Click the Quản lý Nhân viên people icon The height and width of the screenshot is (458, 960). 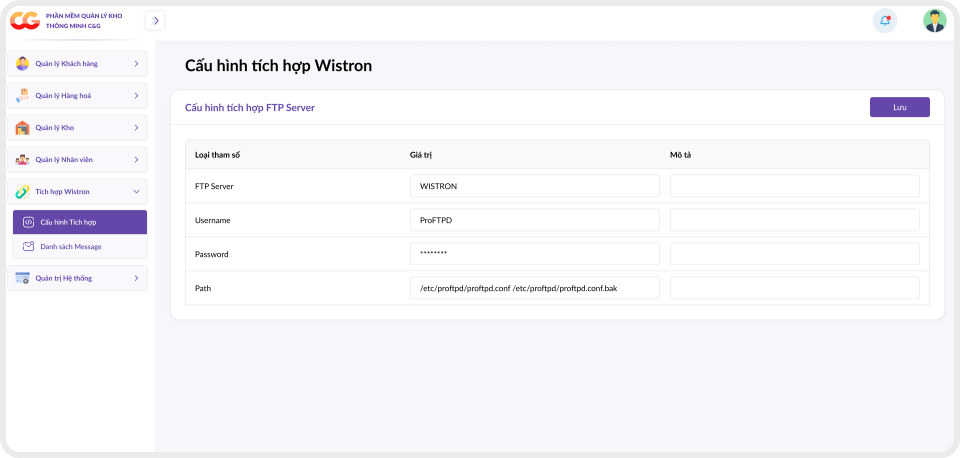(x=23, y=160)
